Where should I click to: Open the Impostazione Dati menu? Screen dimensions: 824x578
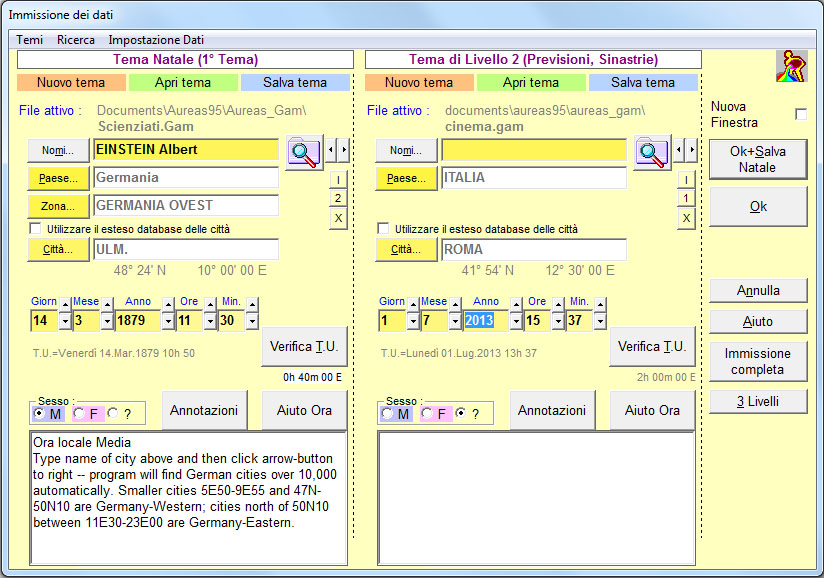click(x=156, y=40)
